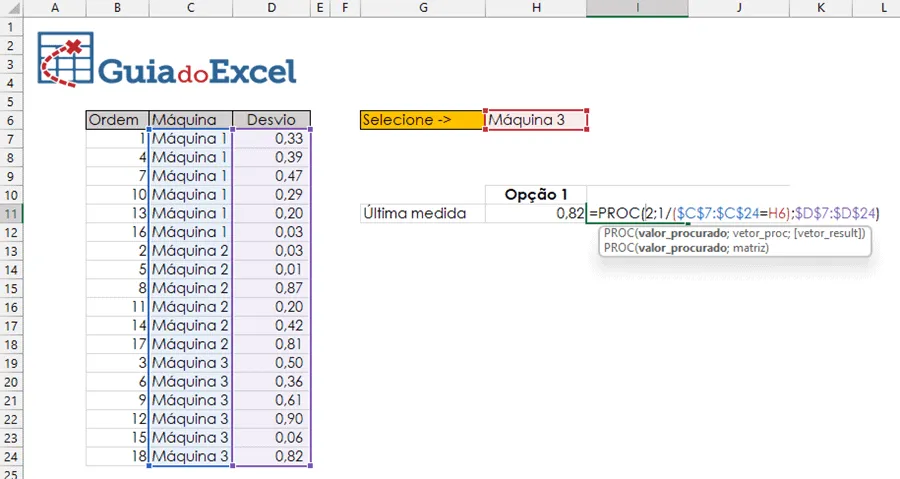The image size is (900, 479).
Task: Click the Máquina table header cell
Action: click(191, 120)
